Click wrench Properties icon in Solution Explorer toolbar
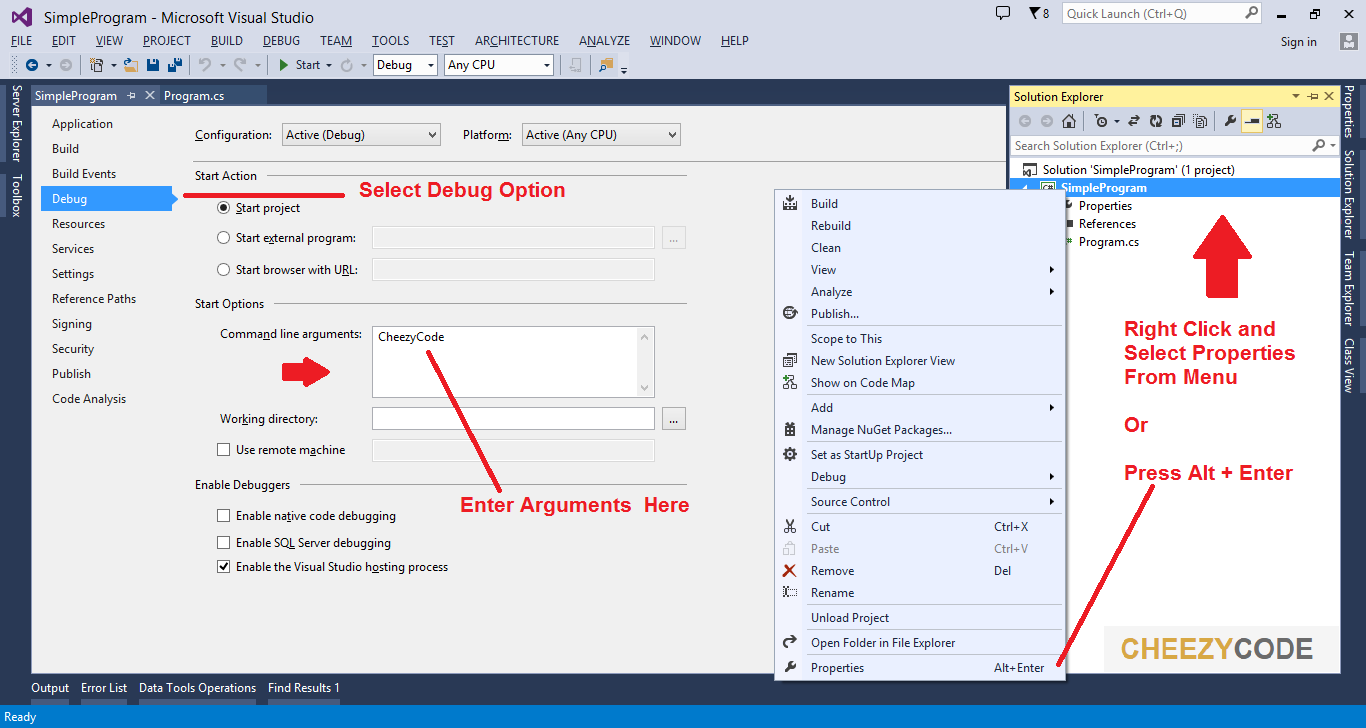Image resolution: width=1366 pixels, height=728 pixels. [x=1230, y=121]
